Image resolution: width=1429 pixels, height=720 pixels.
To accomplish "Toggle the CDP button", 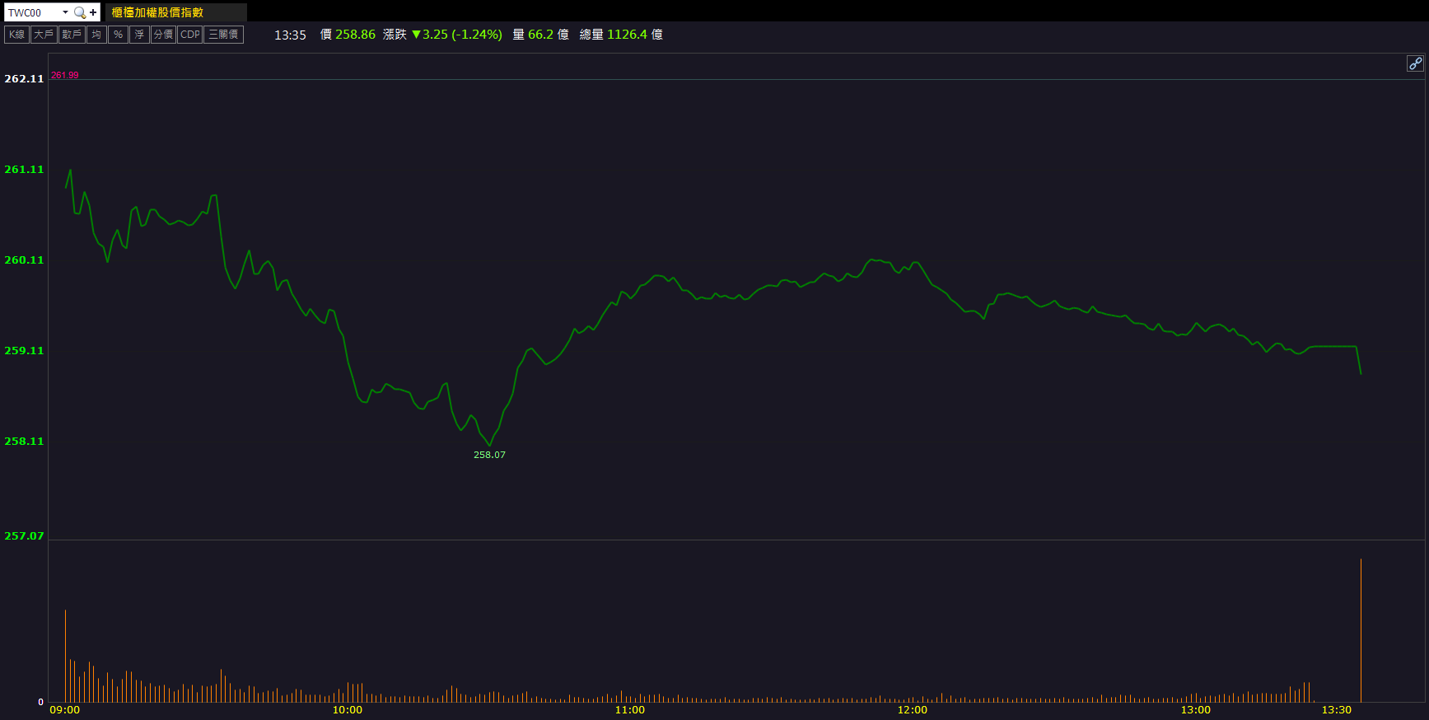I will [x=190, y=34].
